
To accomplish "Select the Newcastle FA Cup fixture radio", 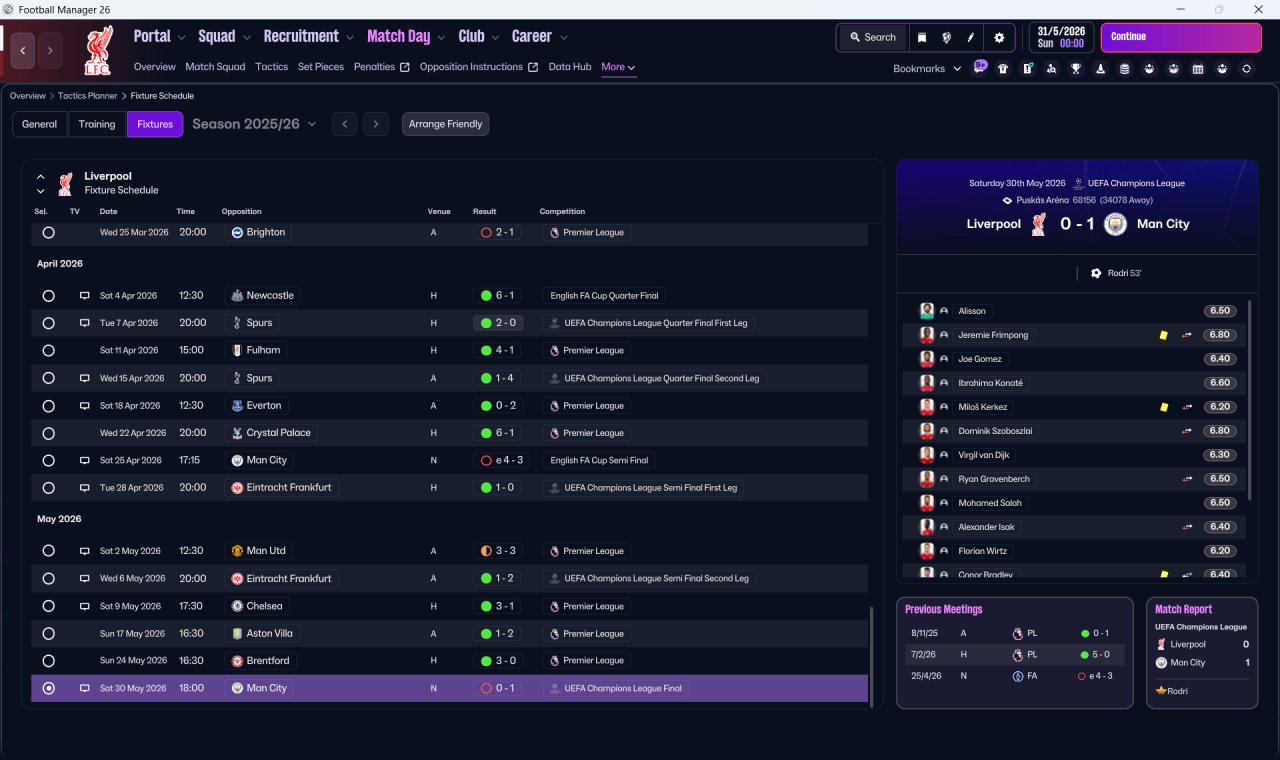I will (48, 296).
